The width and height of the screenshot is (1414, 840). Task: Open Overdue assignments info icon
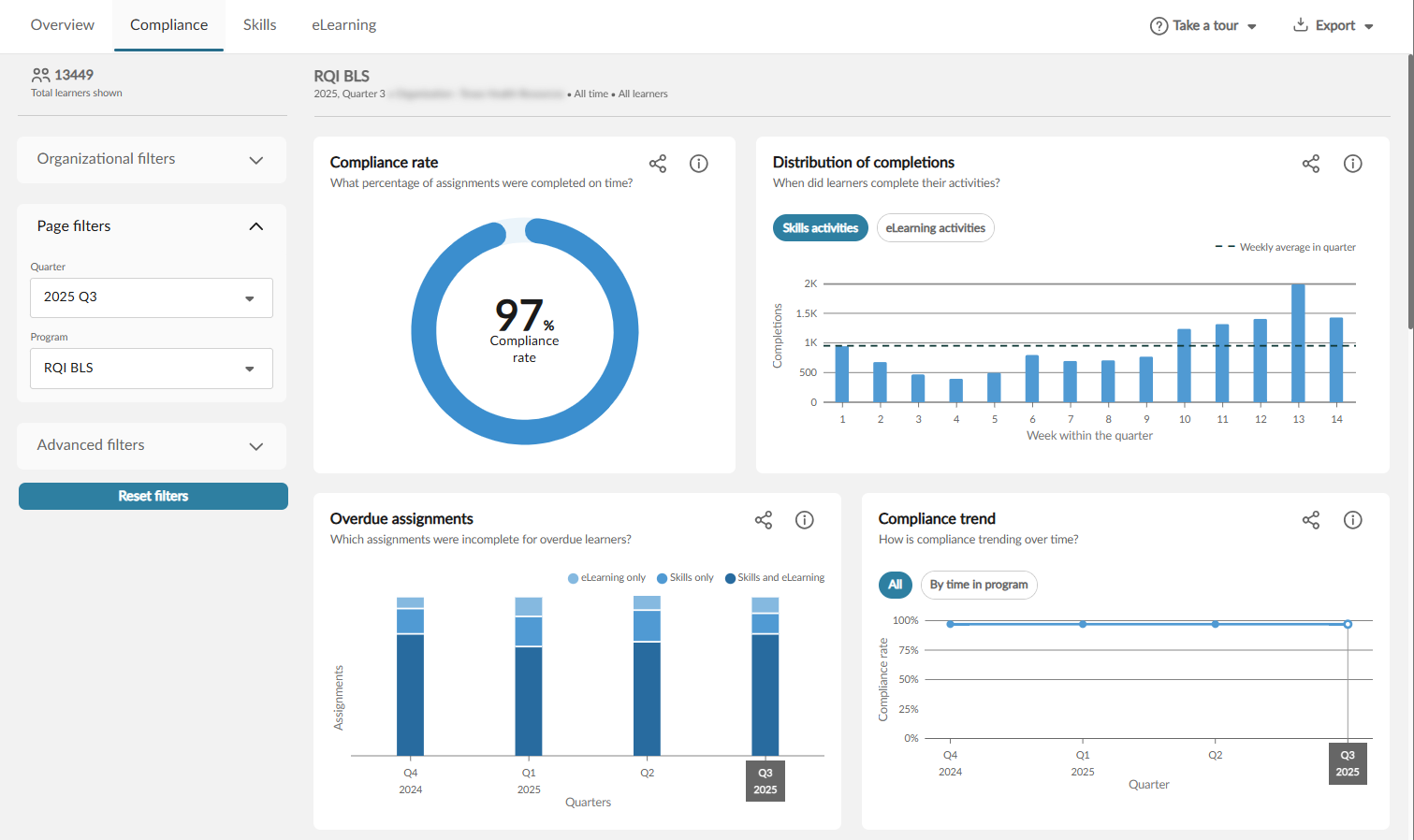(804, 520)
